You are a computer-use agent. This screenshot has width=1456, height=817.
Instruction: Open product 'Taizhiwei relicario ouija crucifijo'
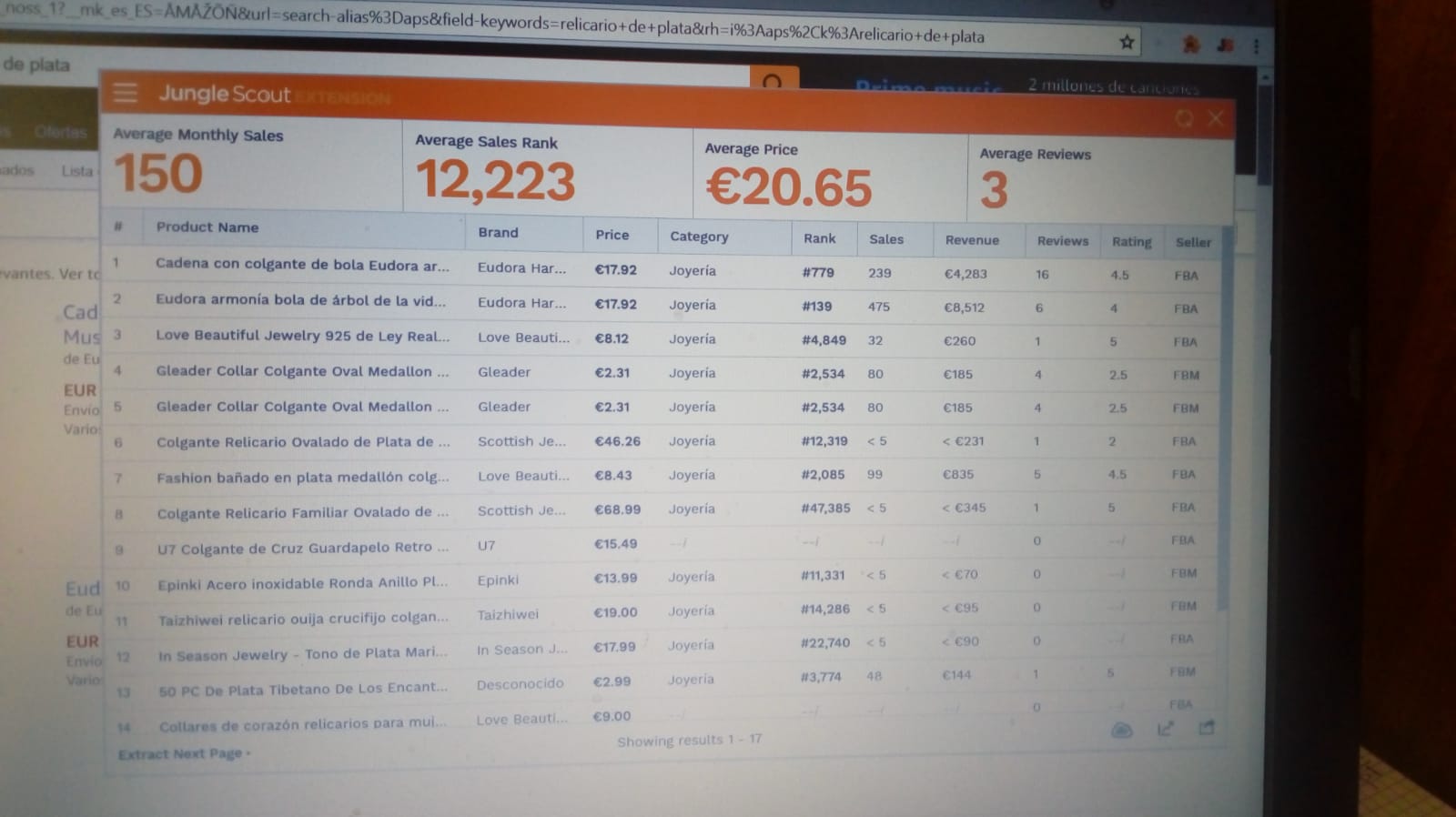[304, 619]
